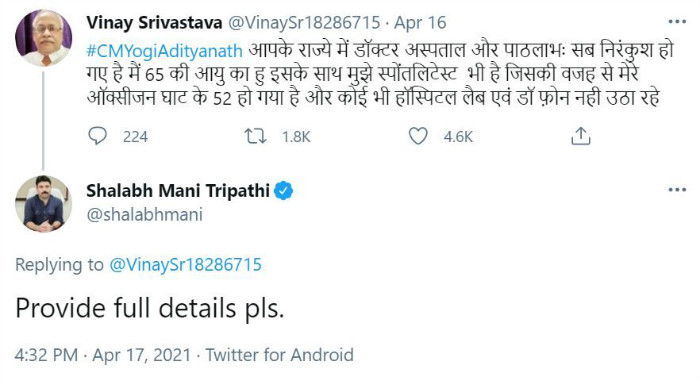This screenshot has height=383, width=700.
Task: Click the blue verified badge
Action: tap(283, 191)
